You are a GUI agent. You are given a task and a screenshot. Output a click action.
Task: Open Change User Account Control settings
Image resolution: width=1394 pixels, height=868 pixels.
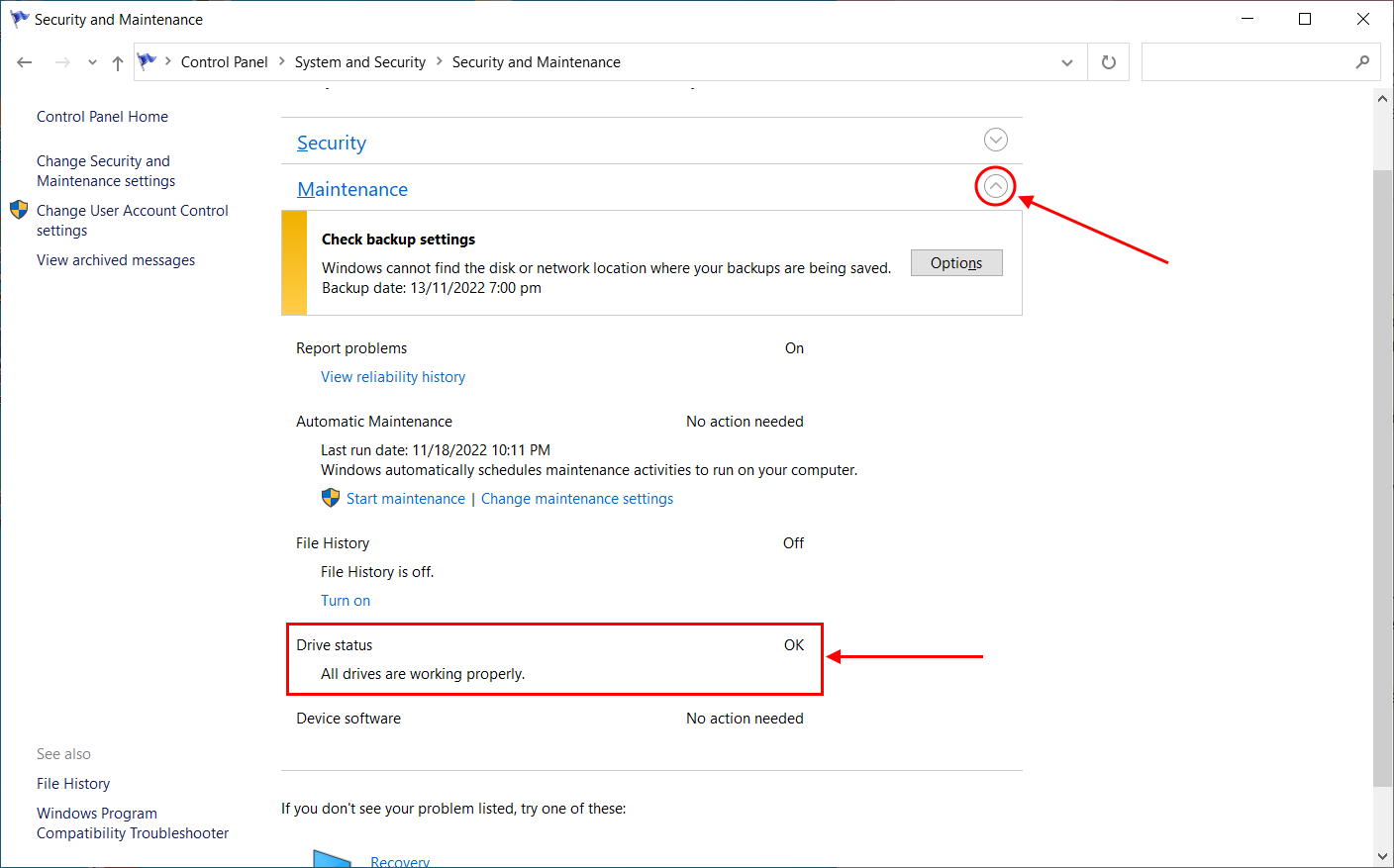click(x=133, y=221)
